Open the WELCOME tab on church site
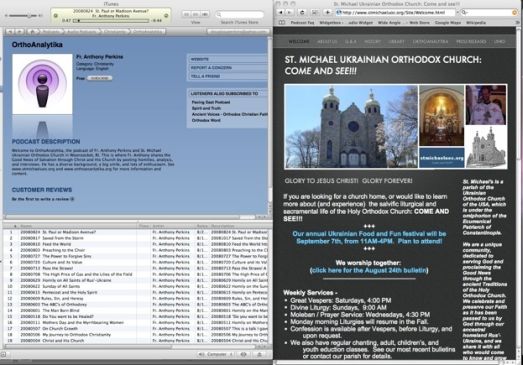This screenshot has height=365, width=523. tap(299, 42)
